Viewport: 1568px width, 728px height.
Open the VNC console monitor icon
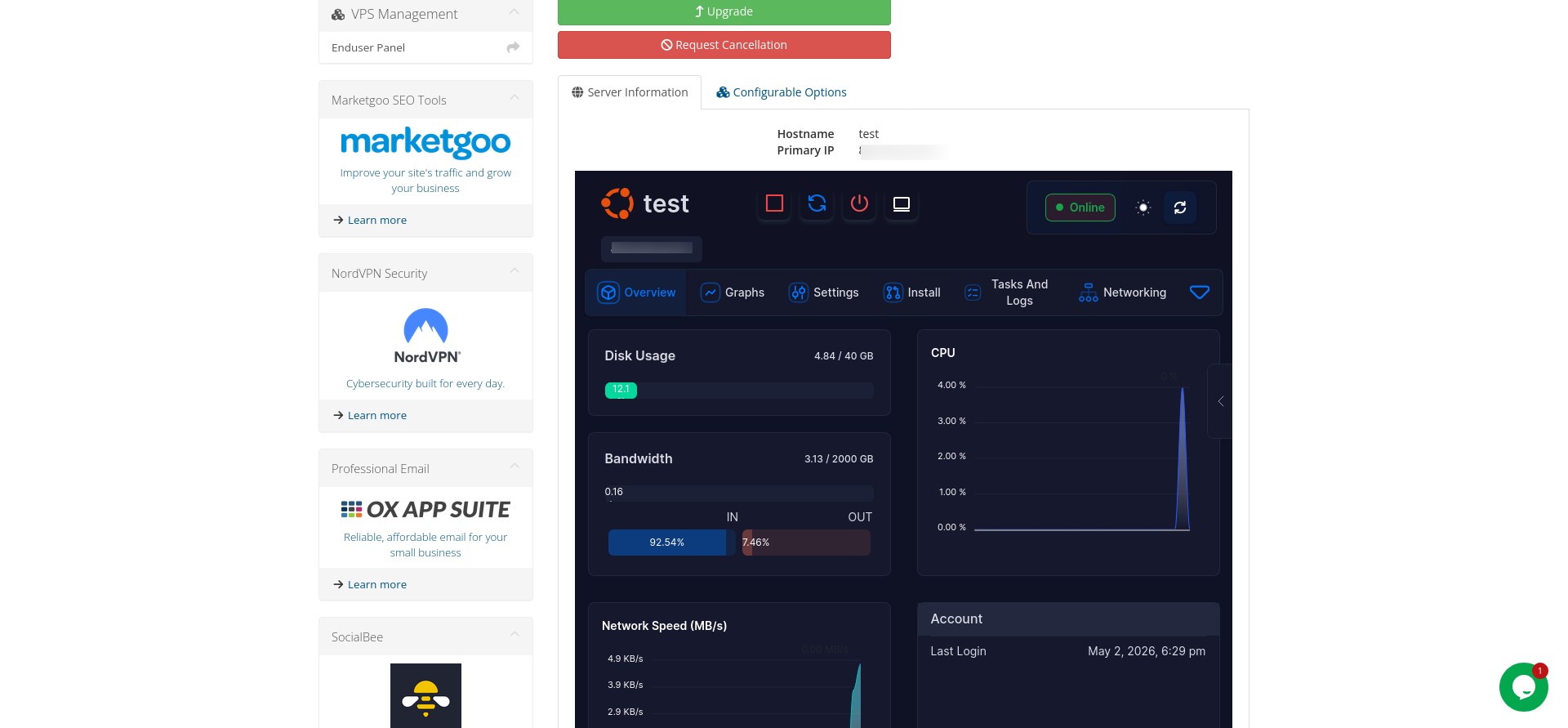click(902, 203)
